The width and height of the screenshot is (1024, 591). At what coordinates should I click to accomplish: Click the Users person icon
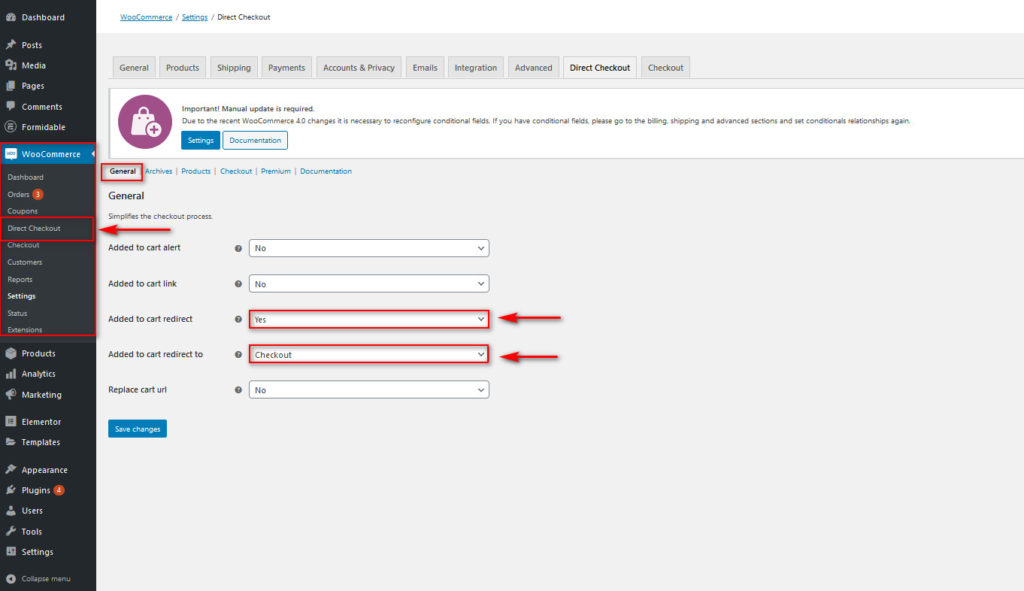pos(11,511)
